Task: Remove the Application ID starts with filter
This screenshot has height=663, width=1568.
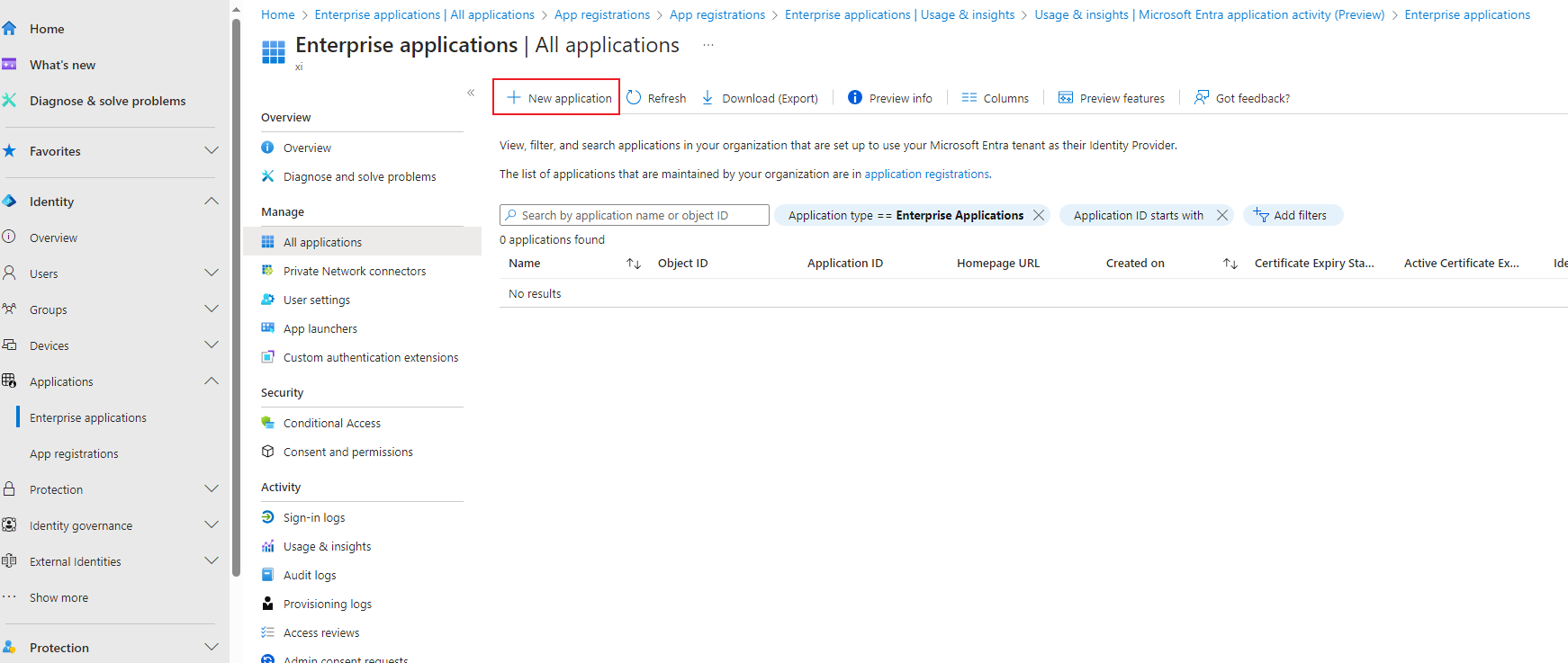Action: 1222,215
